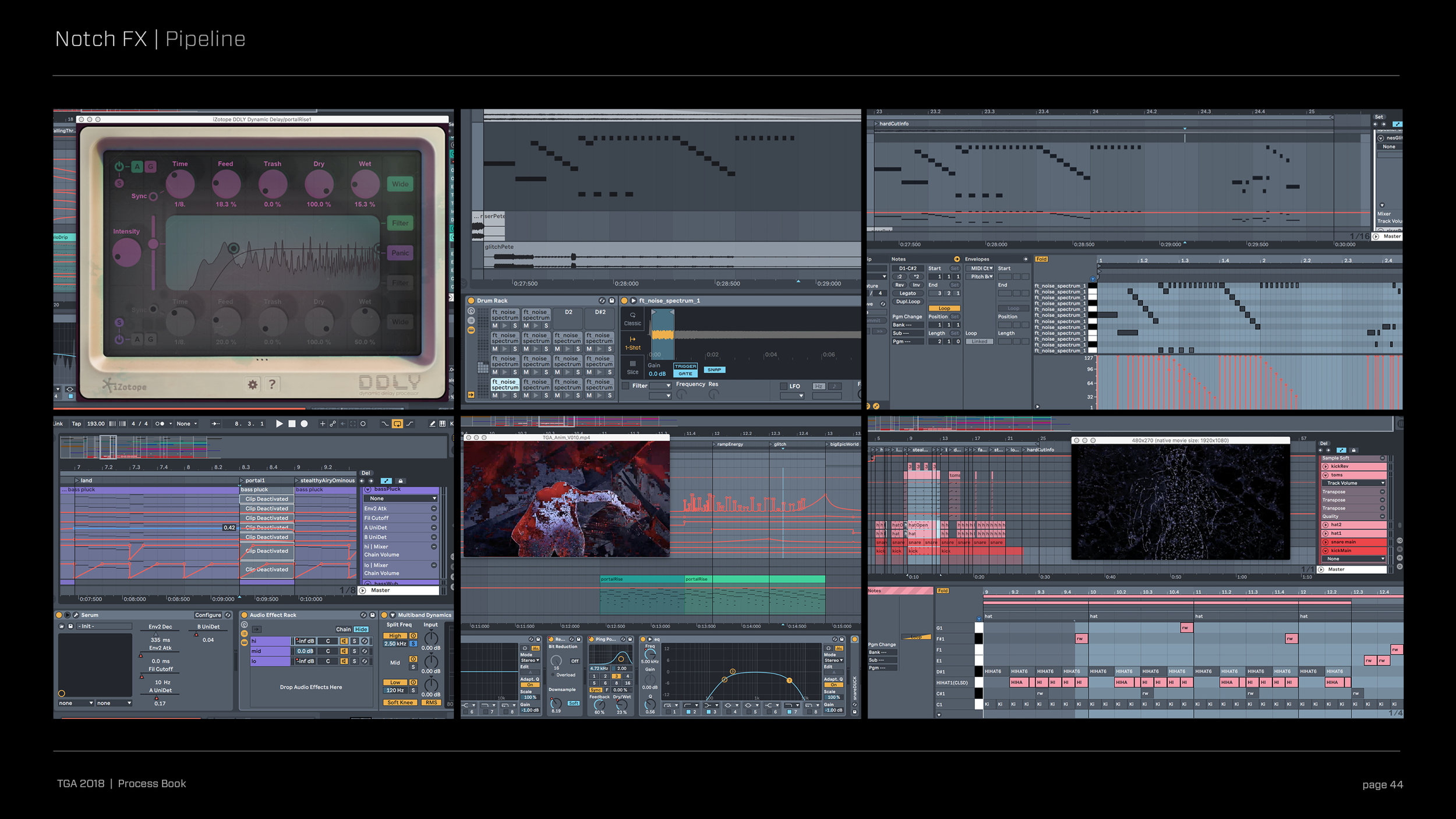Image resolution: width=1456 pixels, height=819 pixels.
Task: Click the green Filter button in DDLY
Action: [400, 223]
